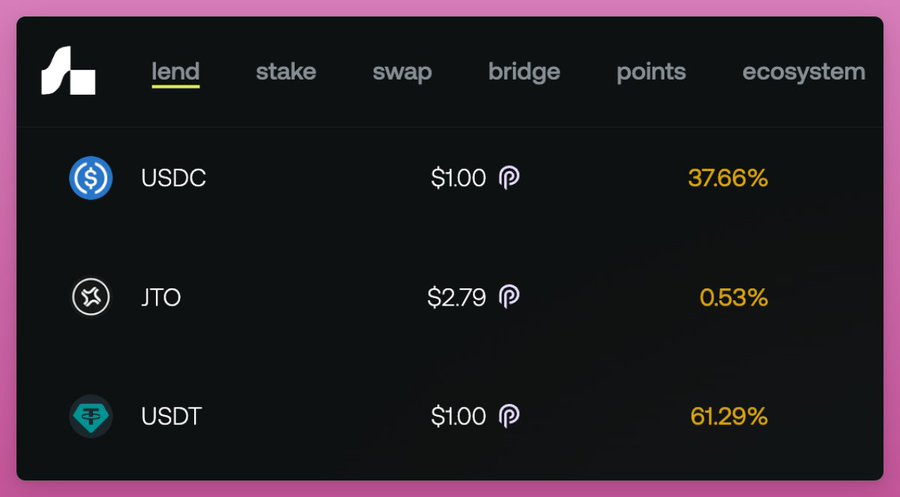
Task: Select the points tab
Action: pos(651,72)
